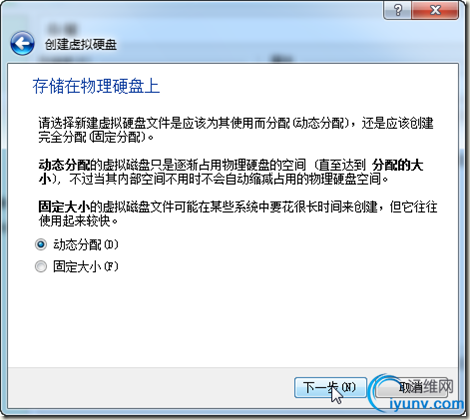Click the blue swirl watermark logo
Viewport: 470px width, 420px height.
point(383,392)
